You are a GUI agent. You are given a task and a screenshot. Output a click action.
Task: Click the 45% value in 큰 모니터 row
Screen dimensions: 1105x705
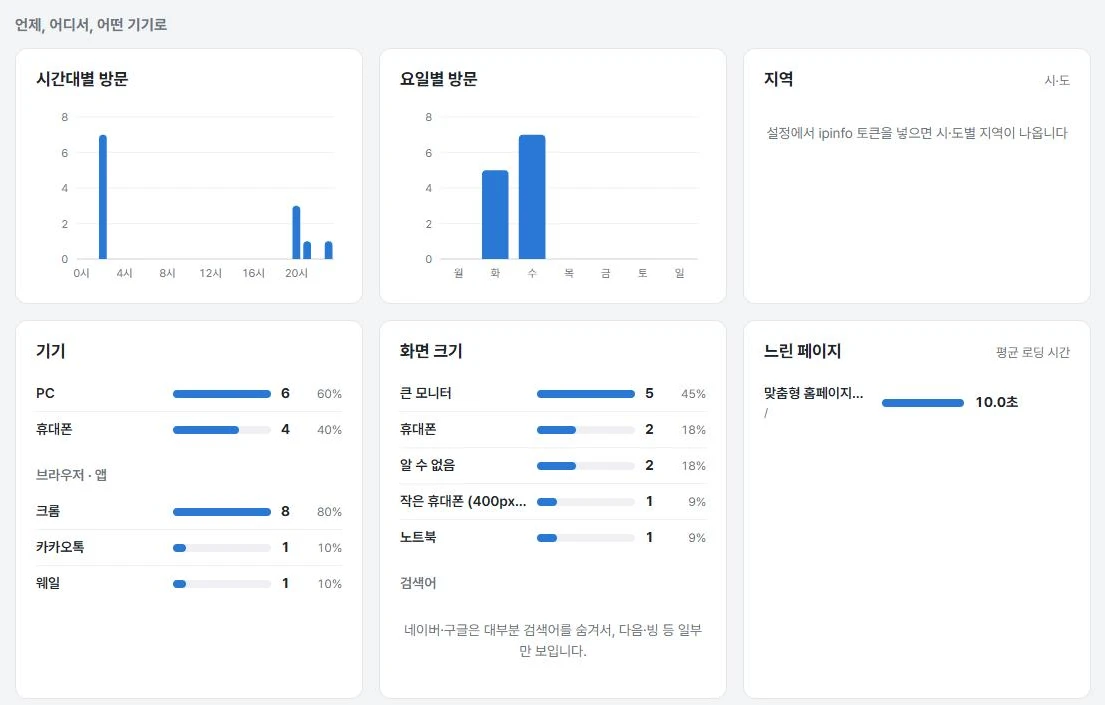pos(693,394)
